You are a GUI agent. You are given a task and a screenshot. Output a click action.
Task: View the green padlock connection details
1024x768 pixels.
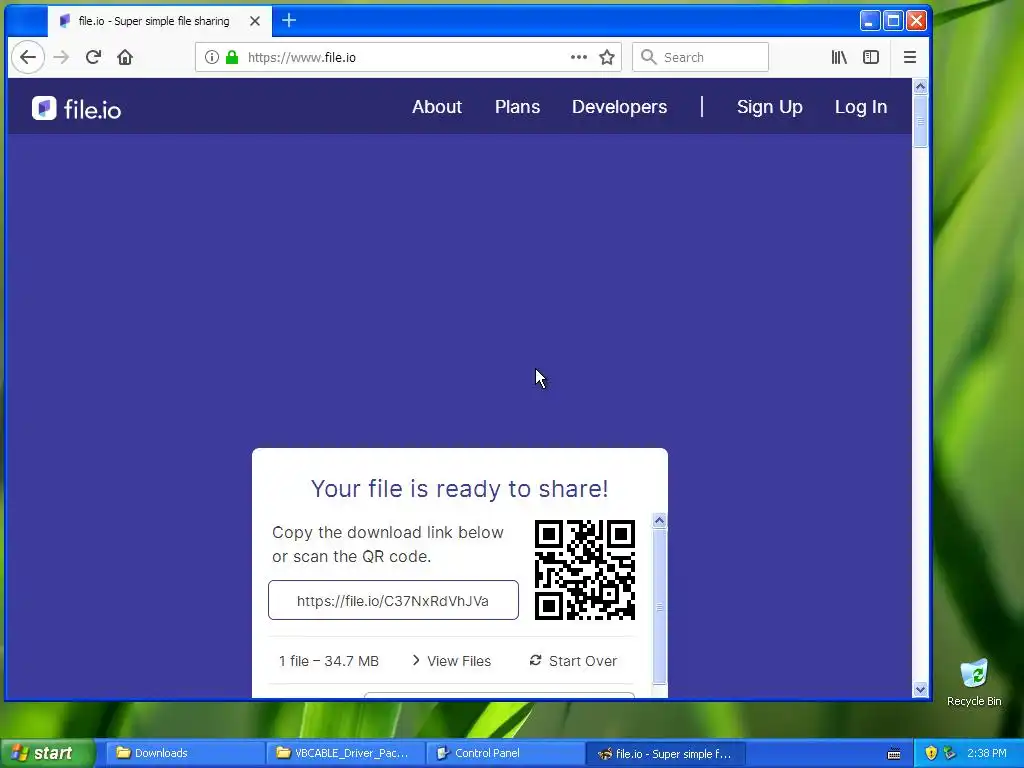point(232,57)
